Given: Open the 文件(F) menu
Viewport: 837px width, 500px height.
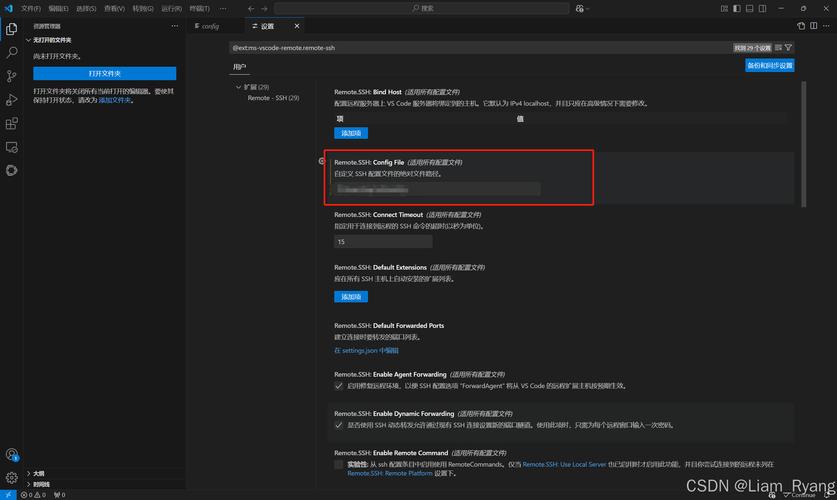Looking at the screenshot, I should tap(31, 8).
